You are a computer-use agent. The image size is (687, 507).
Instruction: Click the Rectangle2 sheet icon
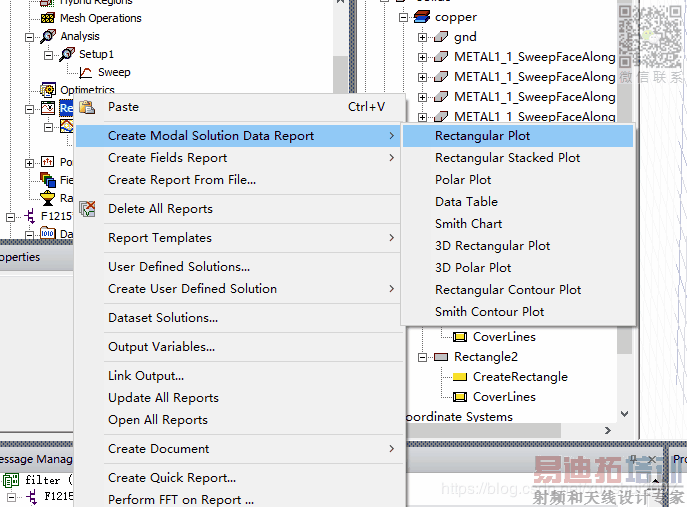click(441, 357)
